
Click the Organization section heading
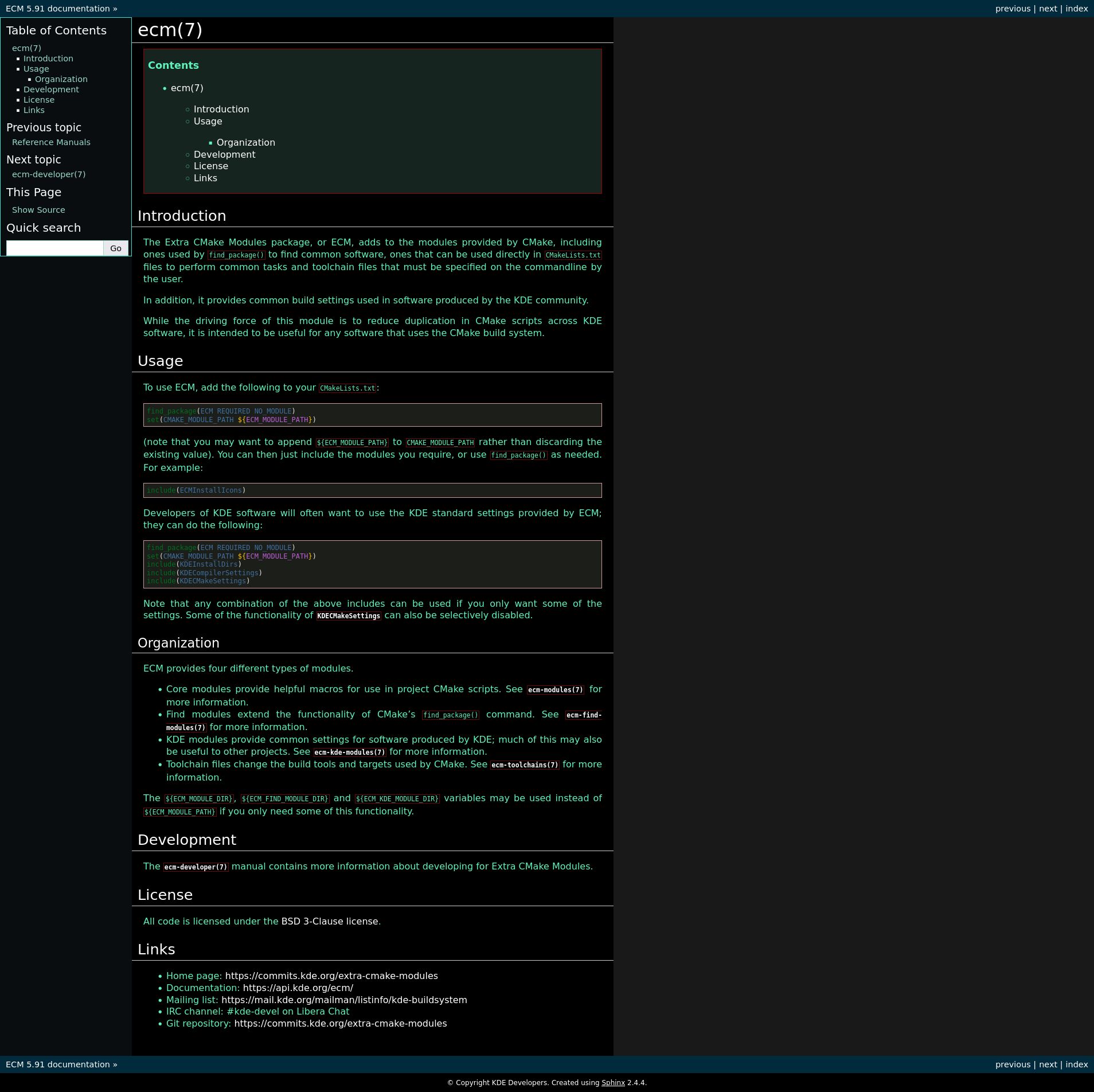(178, 643)
